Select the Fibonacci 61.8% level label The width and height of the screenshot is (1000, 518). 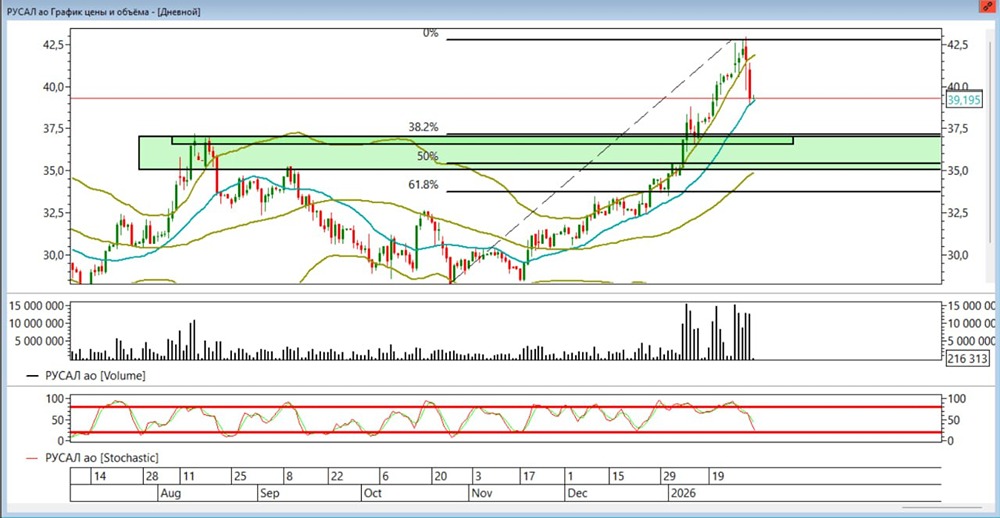[x=423, y=185]
